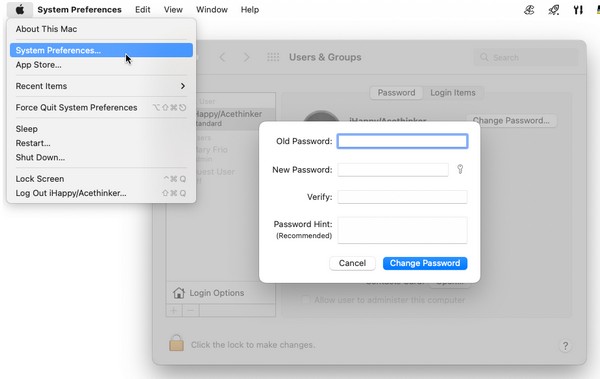Click into the New Password field
Image resolution: width=600 pixels, height=379 pixels.
393,170
